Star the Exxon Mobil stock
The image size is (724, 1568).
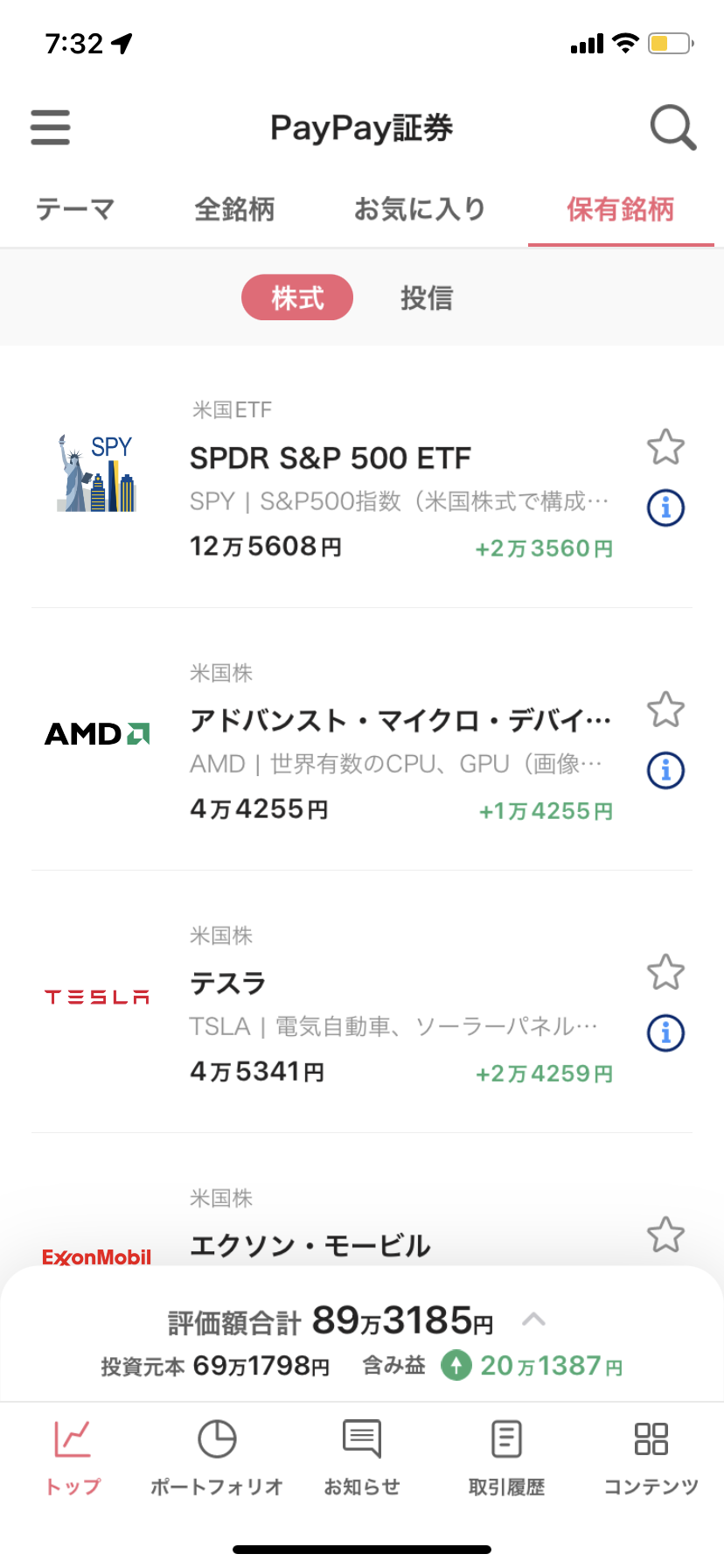665,1235
